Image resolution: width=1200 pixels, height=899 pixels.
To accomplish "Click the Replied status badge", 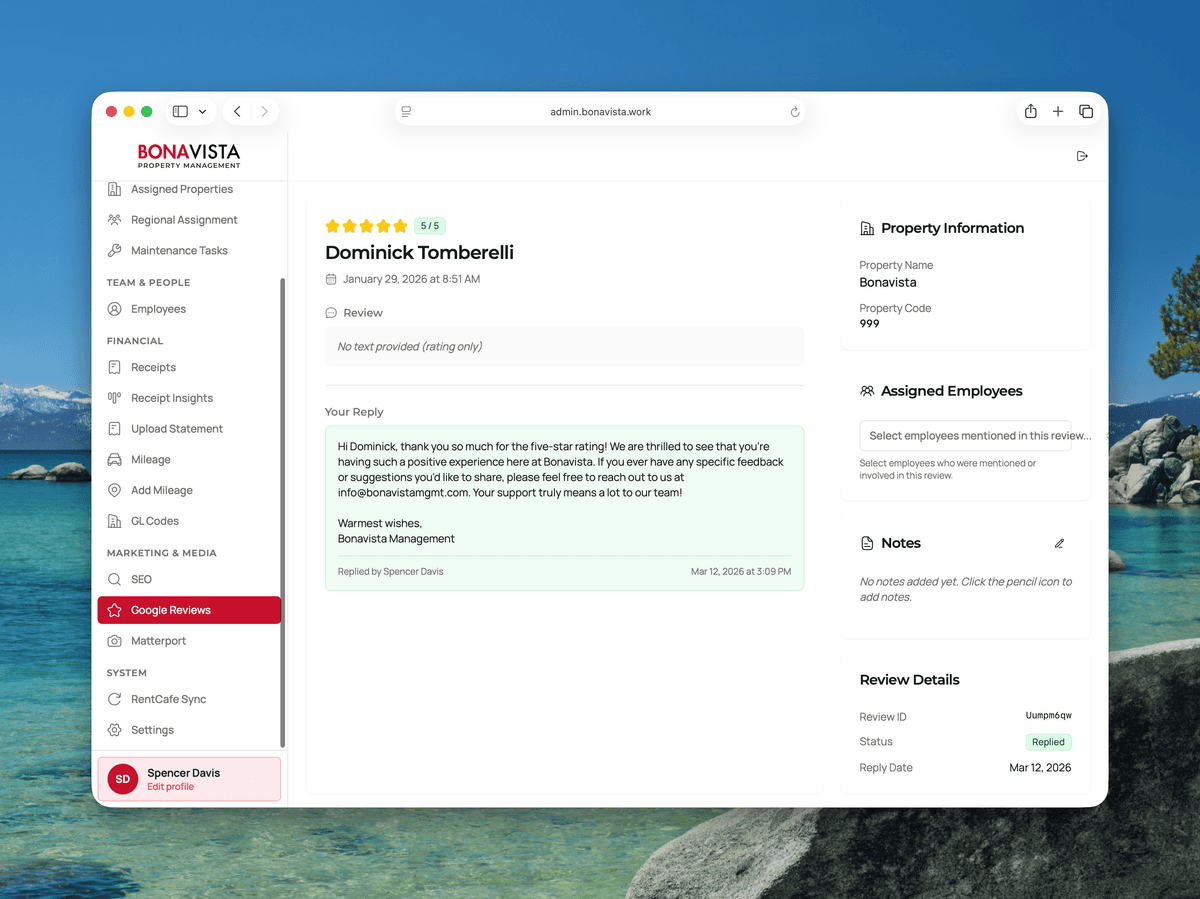I will (1048, 741).
